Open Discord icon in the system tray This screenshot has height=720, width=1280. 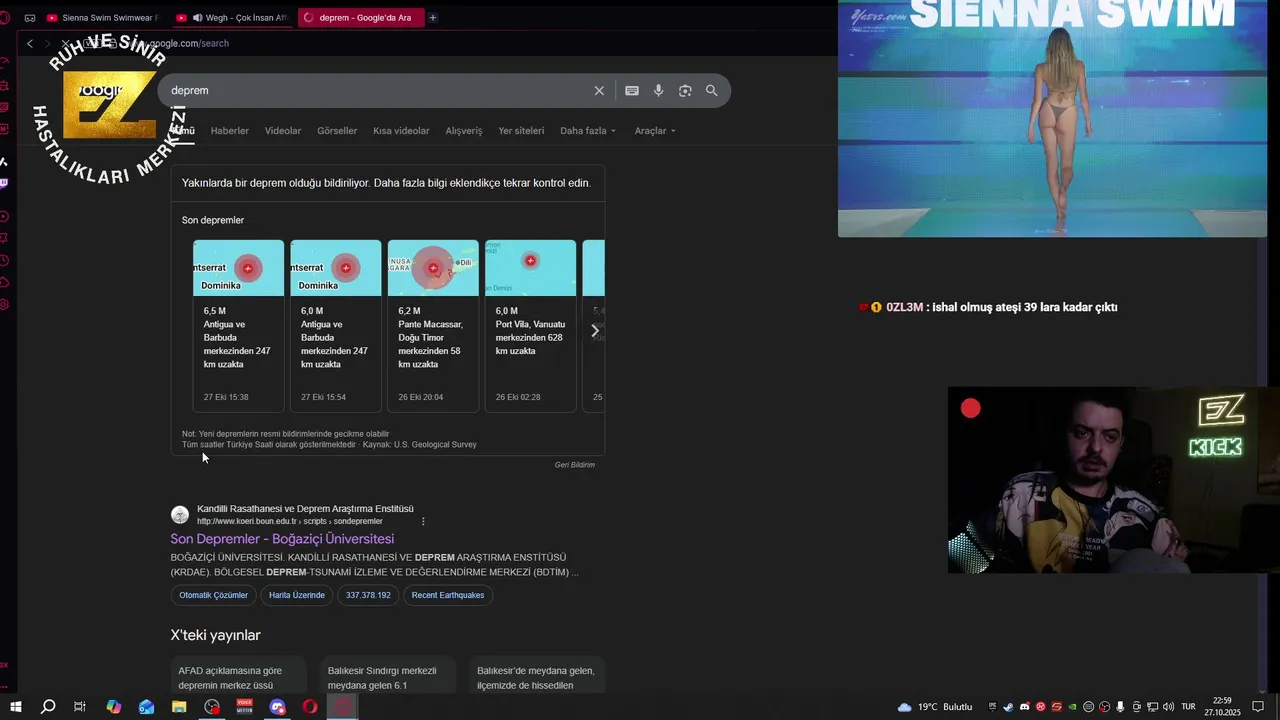(x=1024, y=707)
